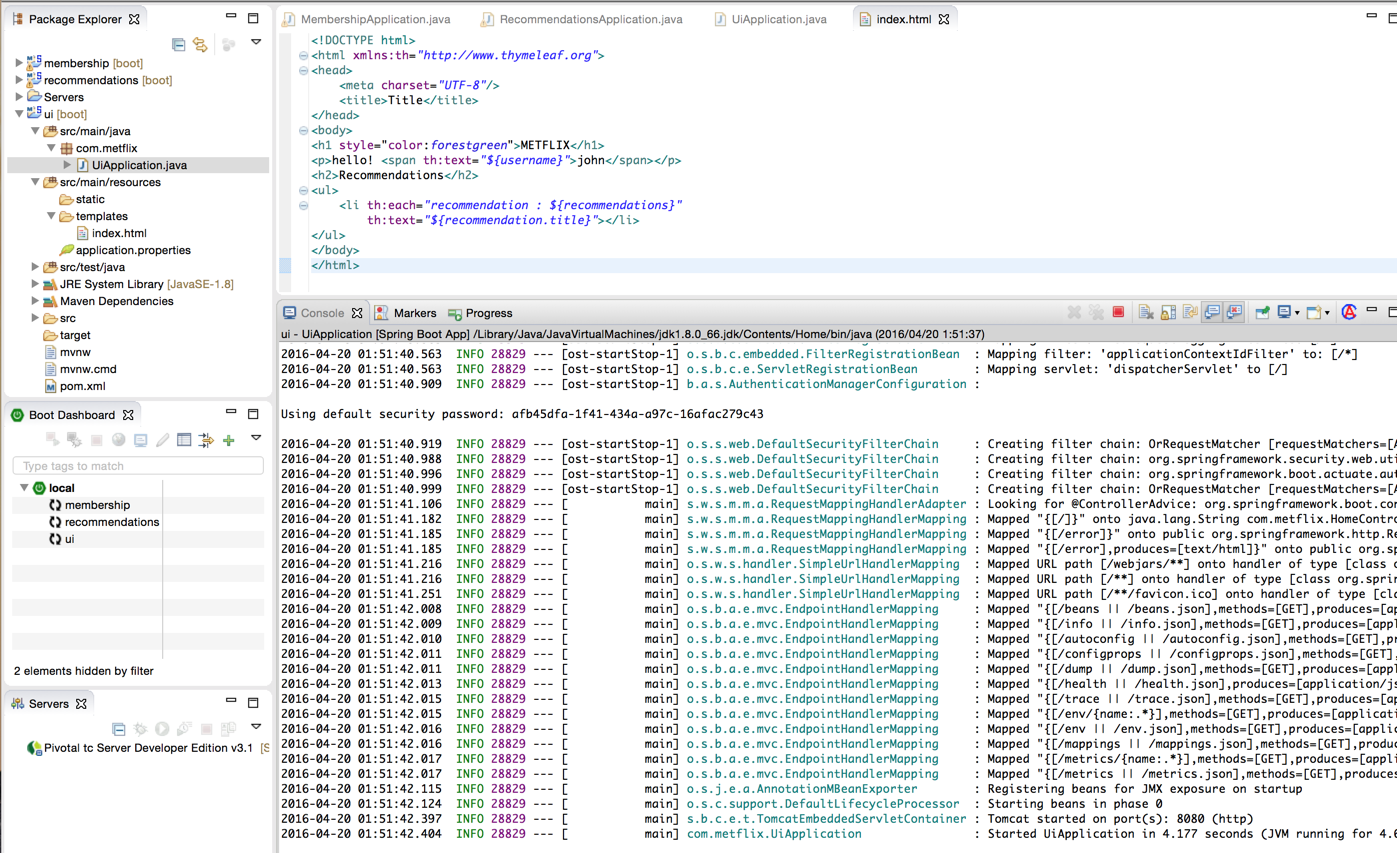
Task: Switch to RecommendationsApplication.java editor tab
Action: pos(591,19)
